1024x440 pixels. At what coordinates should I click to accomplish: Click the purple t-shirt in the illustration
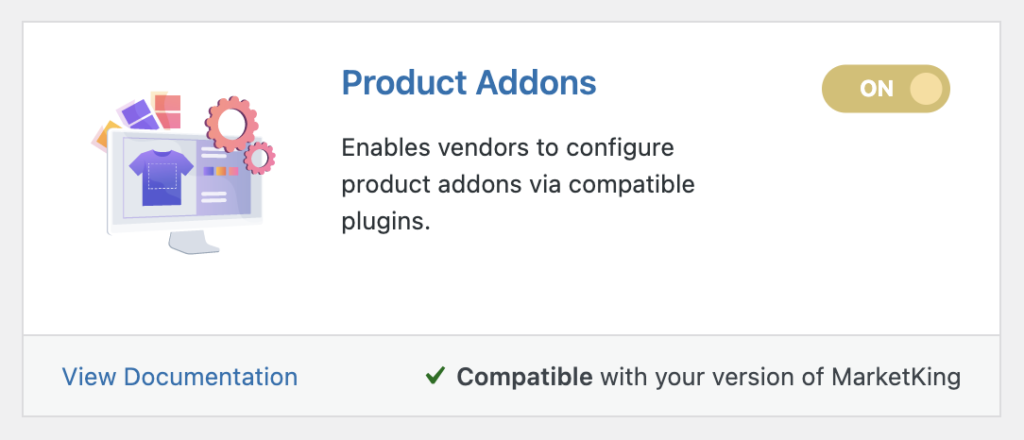(x=161, y=178)
